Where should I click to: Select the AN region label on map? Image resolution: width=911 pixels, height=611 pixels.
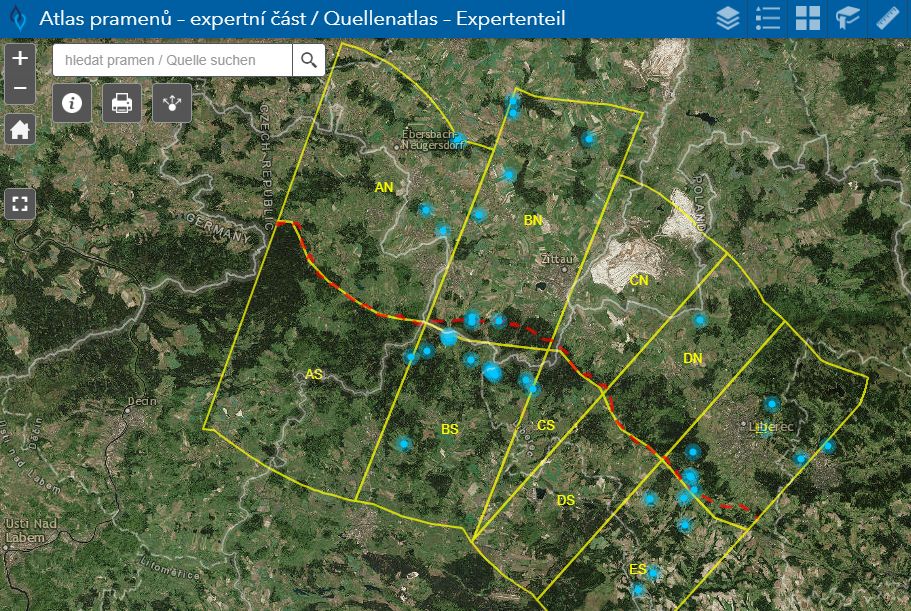coord(384,187)
